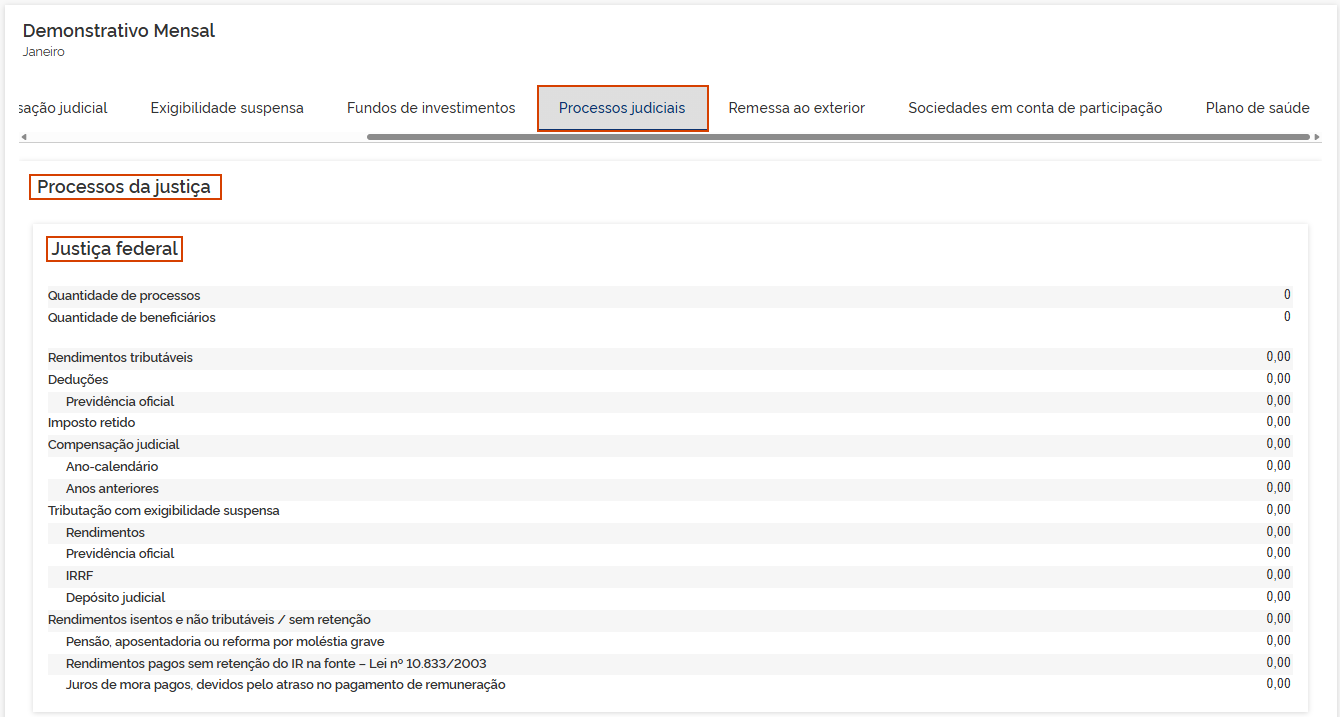
Task: Go to Remessa ao exterior tab
Action: click(x=796, y=108)
